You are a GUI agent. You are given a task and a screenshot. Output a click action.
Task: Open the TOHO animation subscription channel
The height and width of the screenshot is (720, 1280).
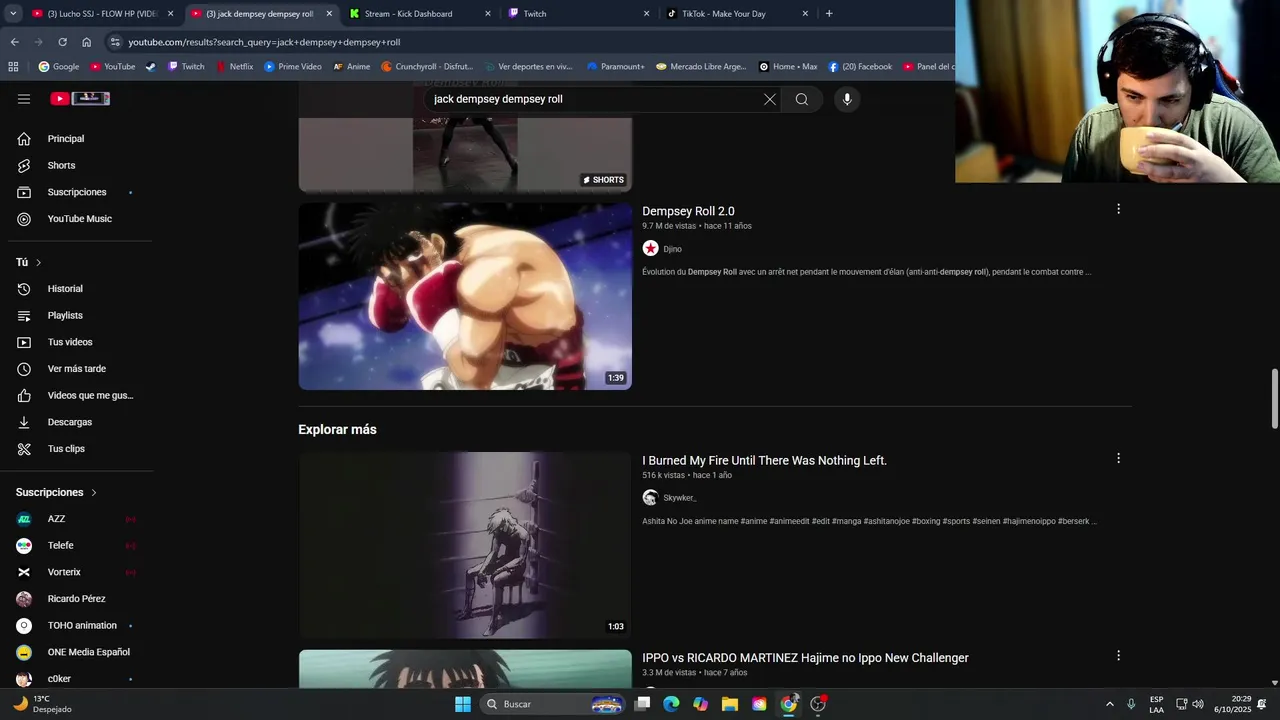click(79, 625)
